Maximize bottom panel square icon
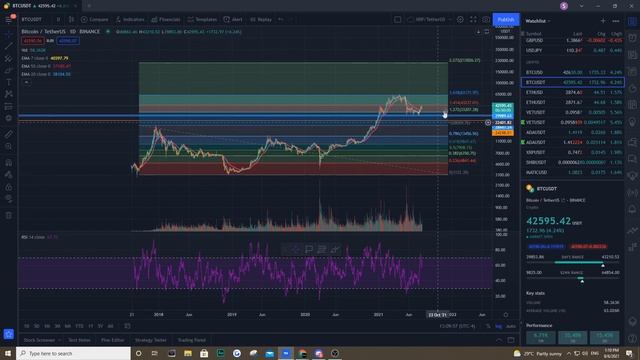The width and height of the screenshot is (640, 360). pos(511,340)
